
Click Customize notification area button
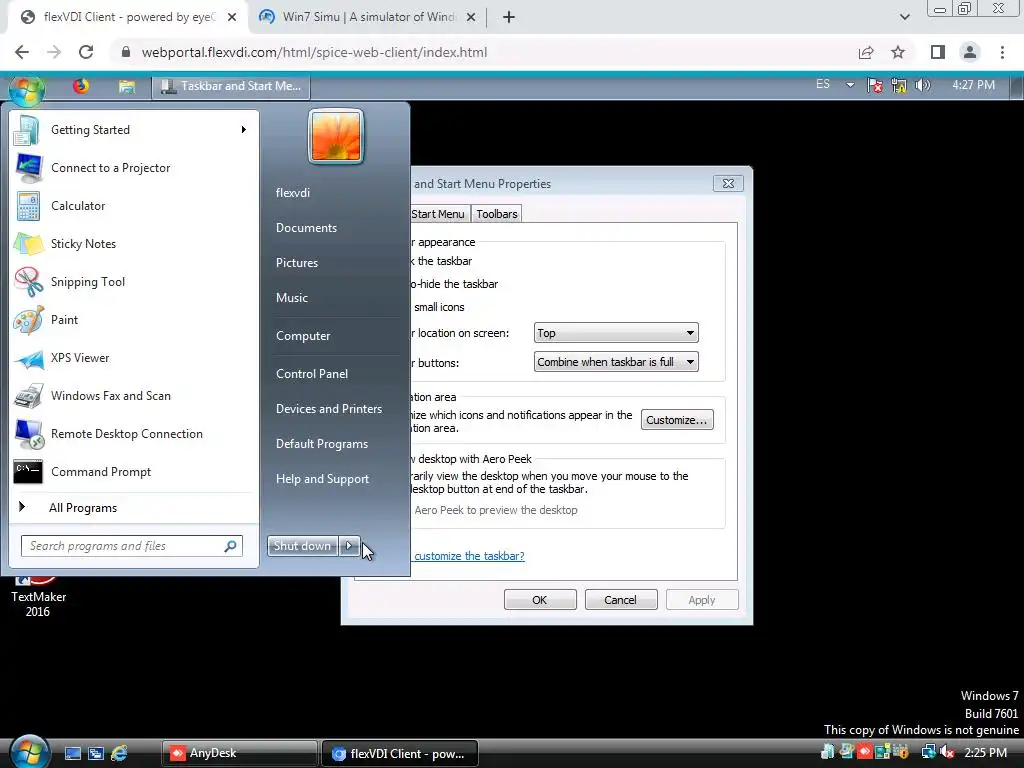point(677,420)
